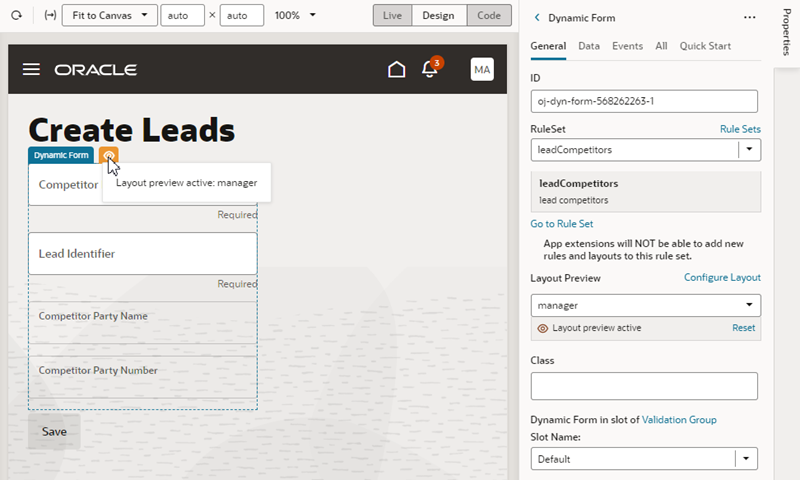Select the All tab
Viewport: 800px width, 480px height.
(x=661, y=46)
